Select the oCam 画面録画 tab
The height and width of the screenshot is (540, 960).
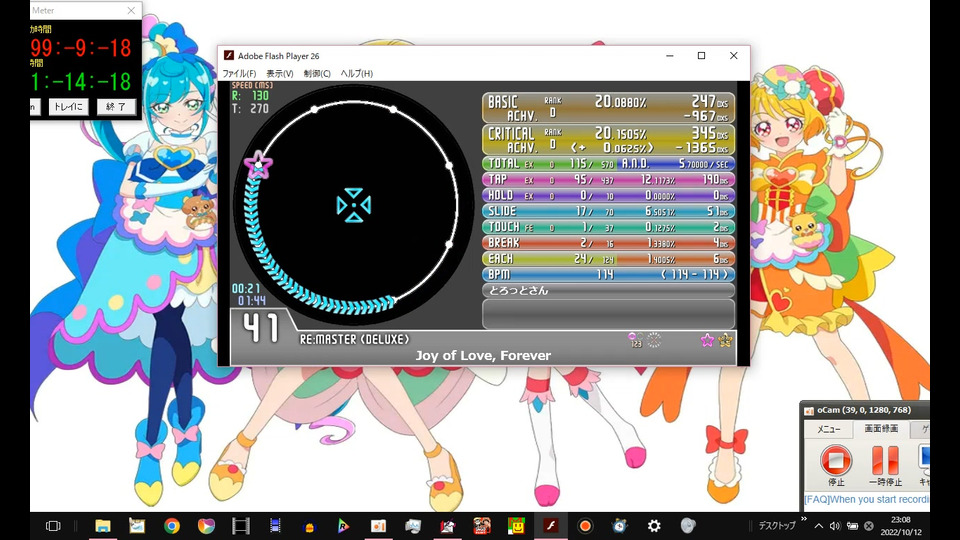(x=881, y=429)
